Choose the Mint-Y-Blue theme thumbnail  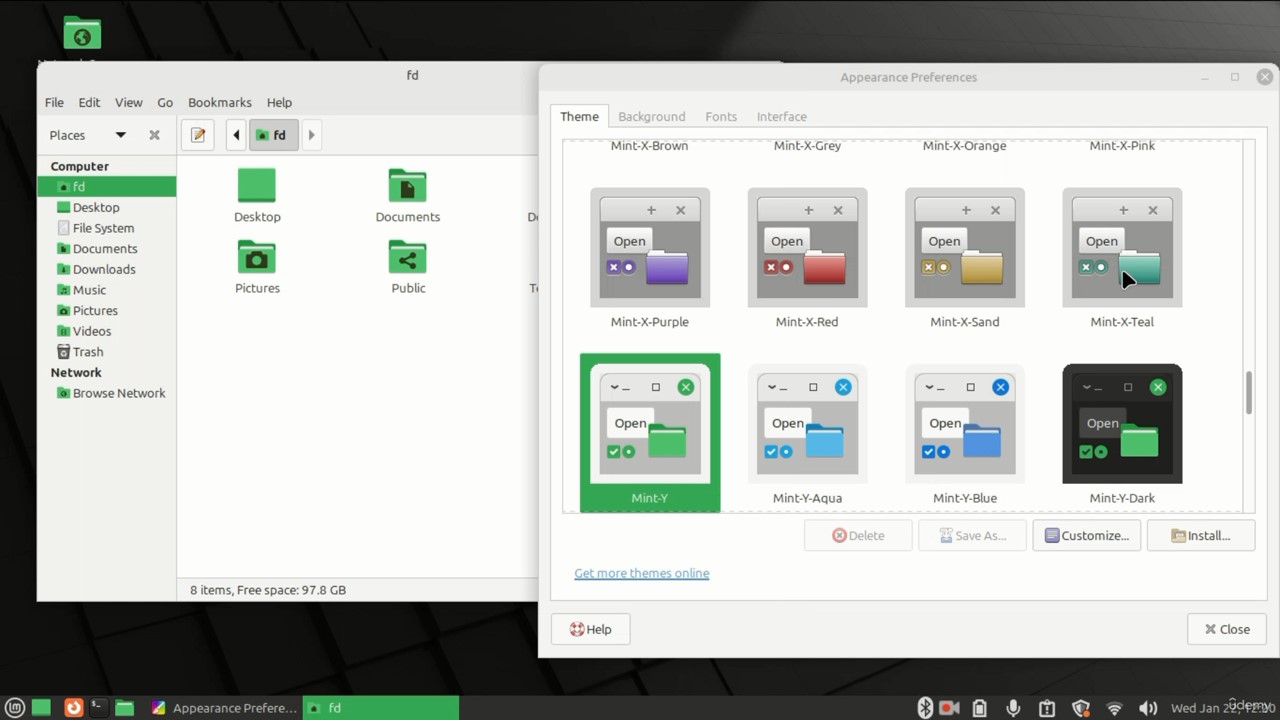point(965,424)
